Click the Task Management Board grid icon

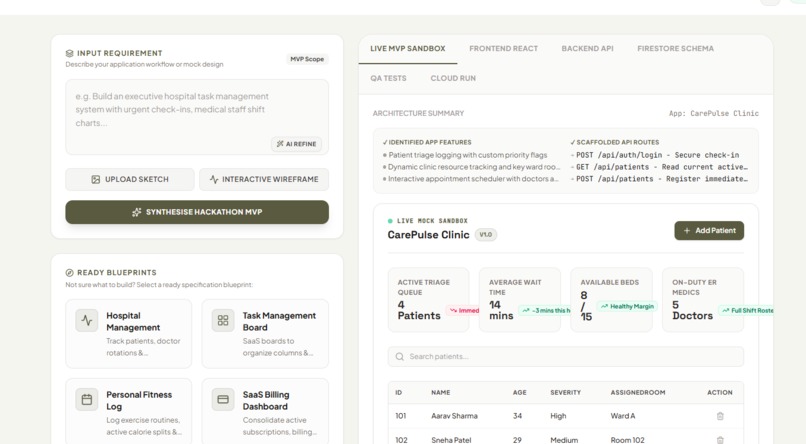click(223, 320)
